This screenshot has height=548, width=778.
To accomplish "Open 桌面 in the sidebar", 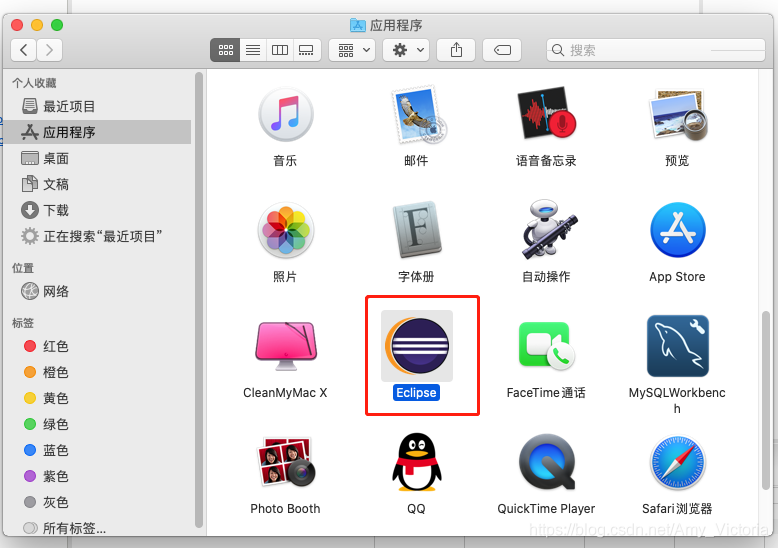I will [97, 158].
